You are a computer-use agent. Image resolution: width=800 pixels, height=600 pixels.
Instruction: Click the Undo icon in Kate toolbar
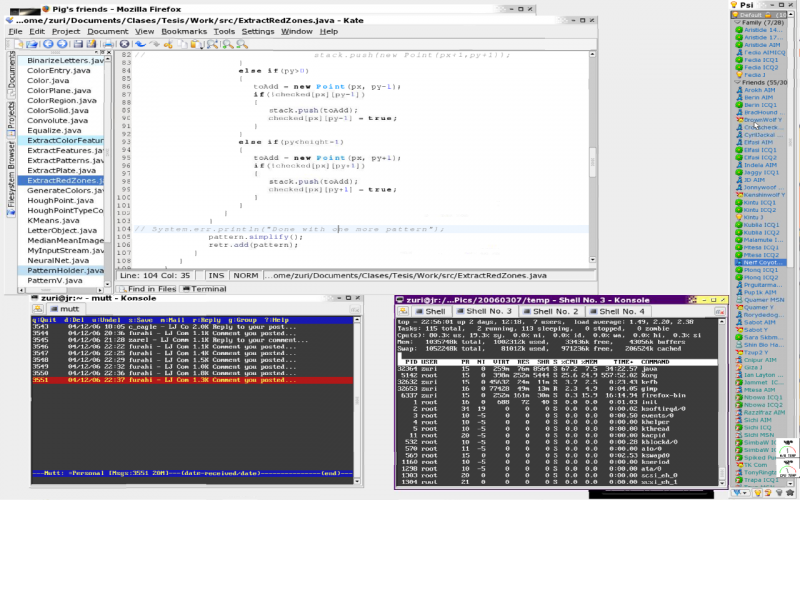coord(140,44)
